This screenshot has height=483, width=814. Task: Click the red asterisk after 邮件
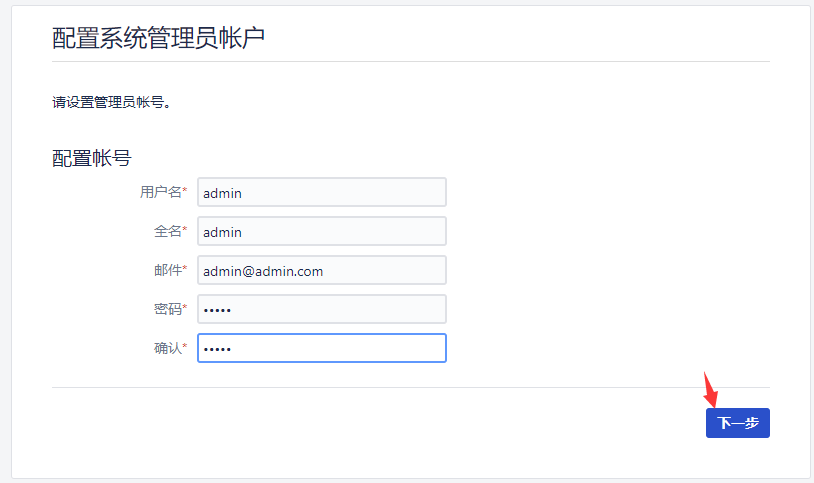coord(185,268)
